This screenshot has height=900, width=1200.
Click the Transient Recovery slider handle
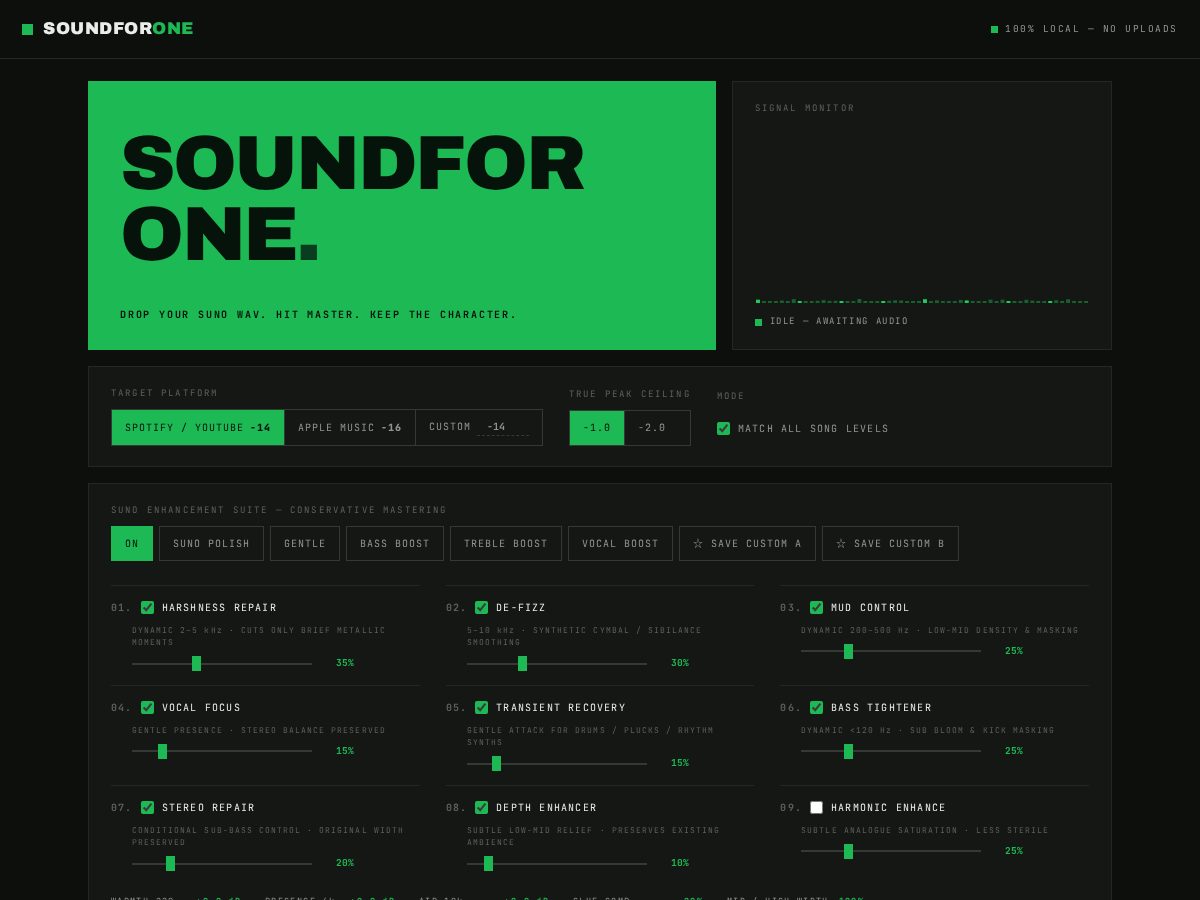[496, 763]
